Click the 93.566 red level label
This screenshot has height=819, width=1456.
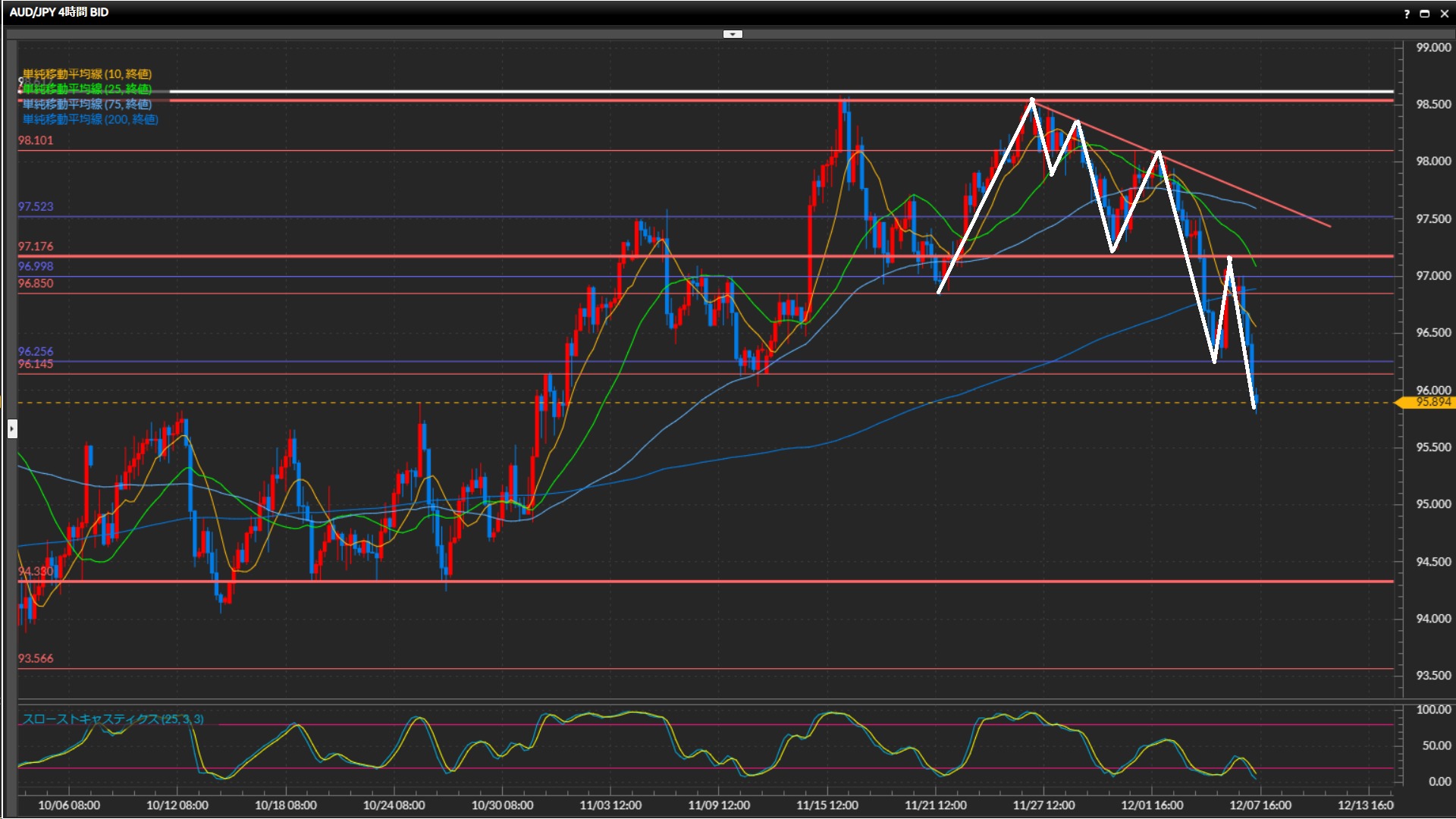point(36,658)
